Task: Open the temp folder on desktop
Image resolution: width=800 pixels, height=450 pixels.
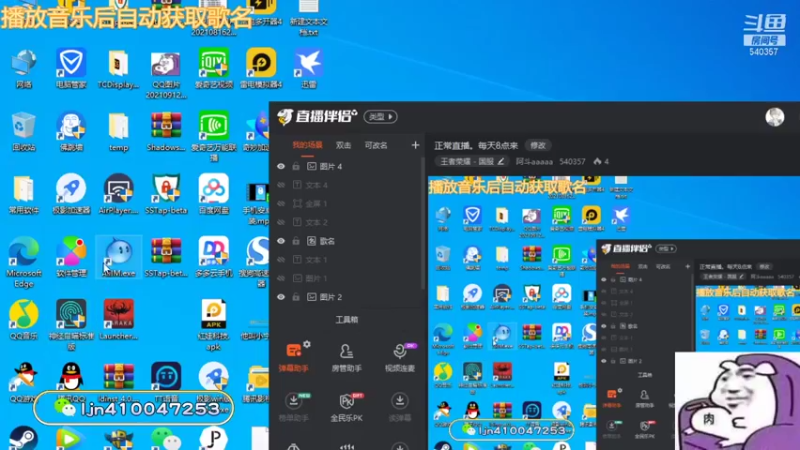Action: click(118, 132)
